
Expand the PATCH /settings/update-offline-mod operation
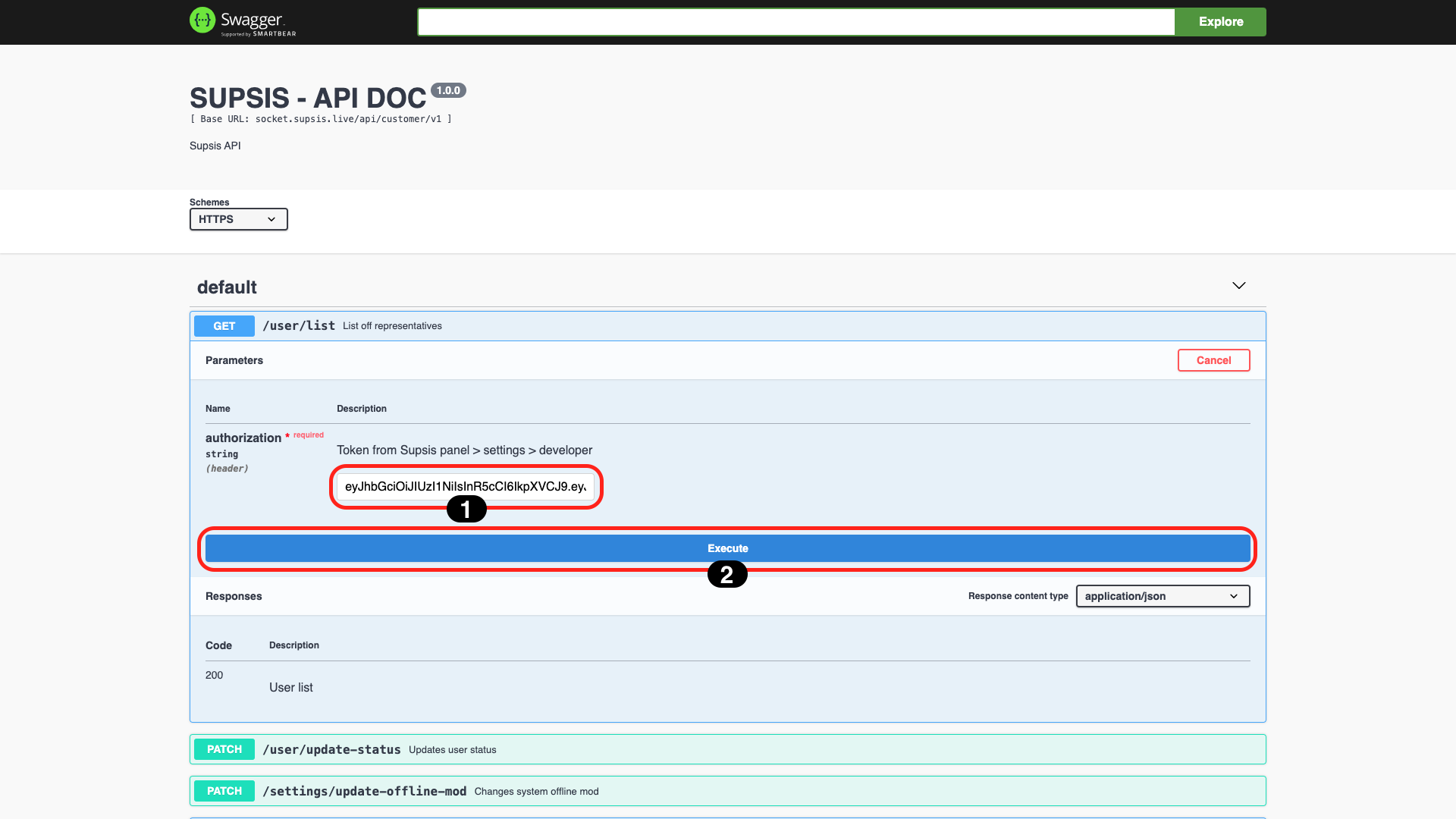click(x=728, y=791)
